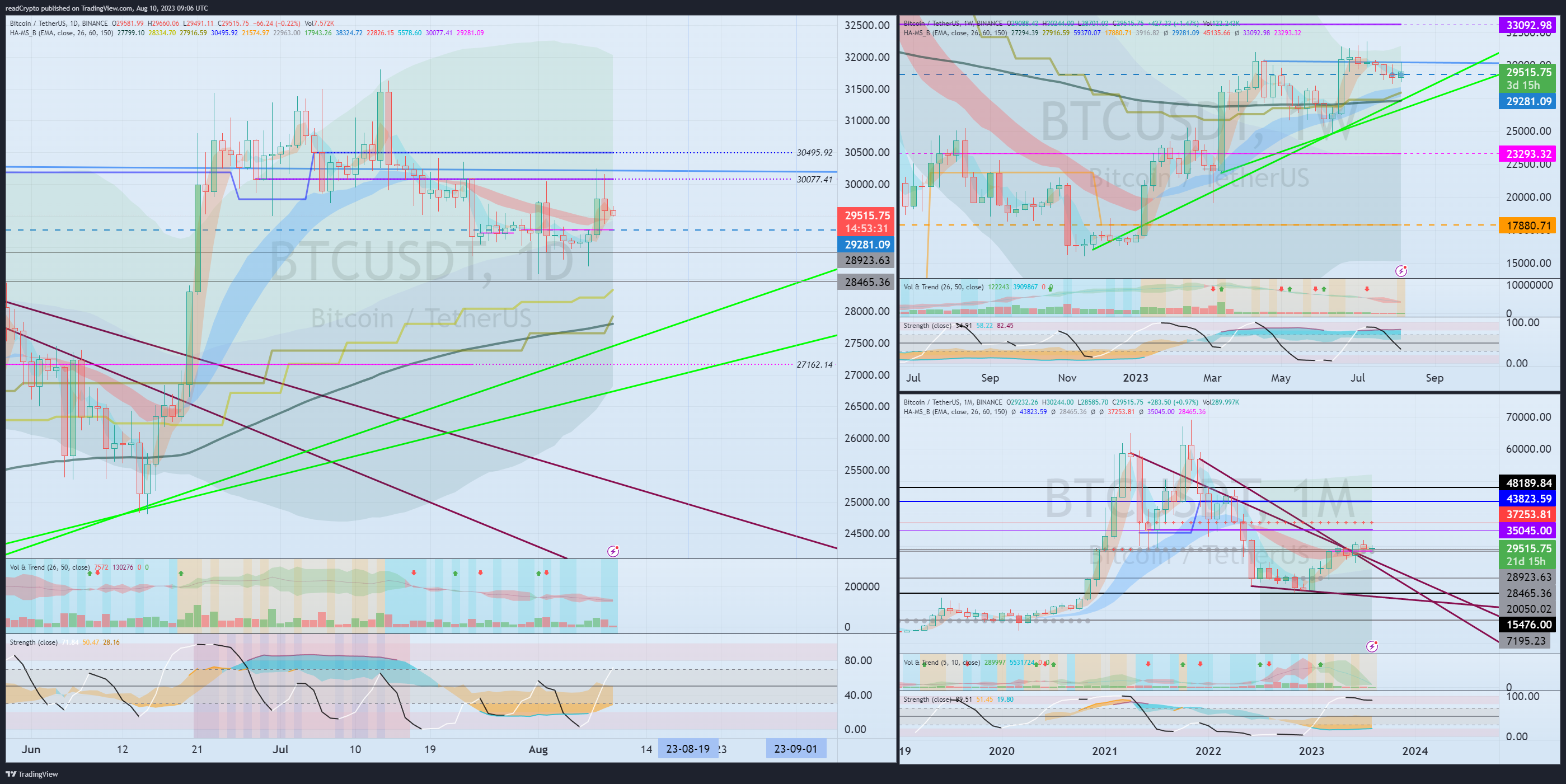
Task: Click the magenta 23293.32 price label
Action: point(1529,154)
